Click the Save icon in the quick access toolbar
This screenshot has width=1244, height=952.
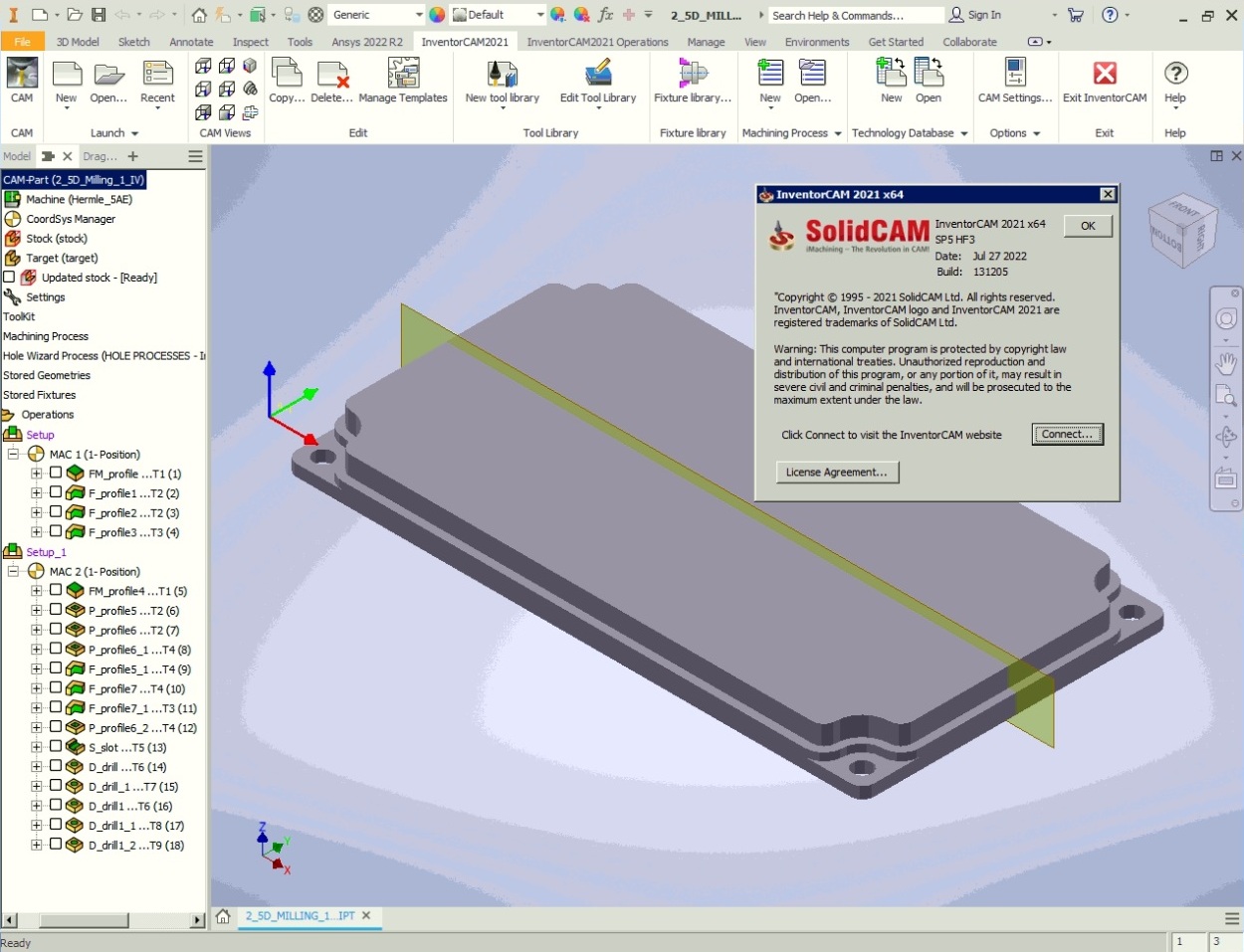pos(99,15)
